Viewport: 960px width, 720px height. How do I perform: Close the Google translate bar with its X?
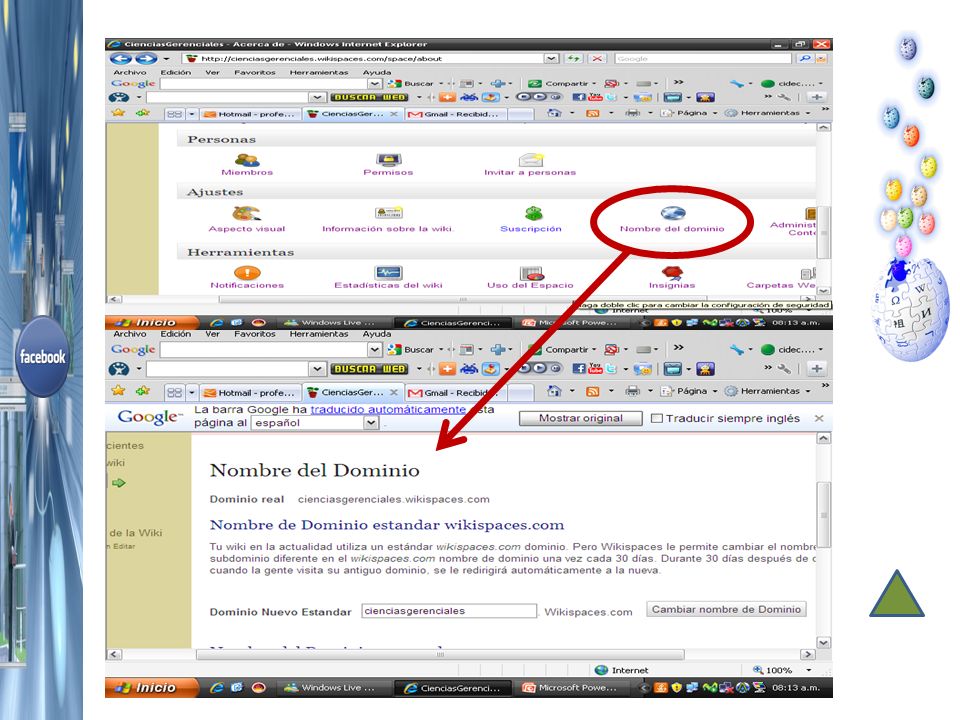pyautogui.click(x=819, y=418)
